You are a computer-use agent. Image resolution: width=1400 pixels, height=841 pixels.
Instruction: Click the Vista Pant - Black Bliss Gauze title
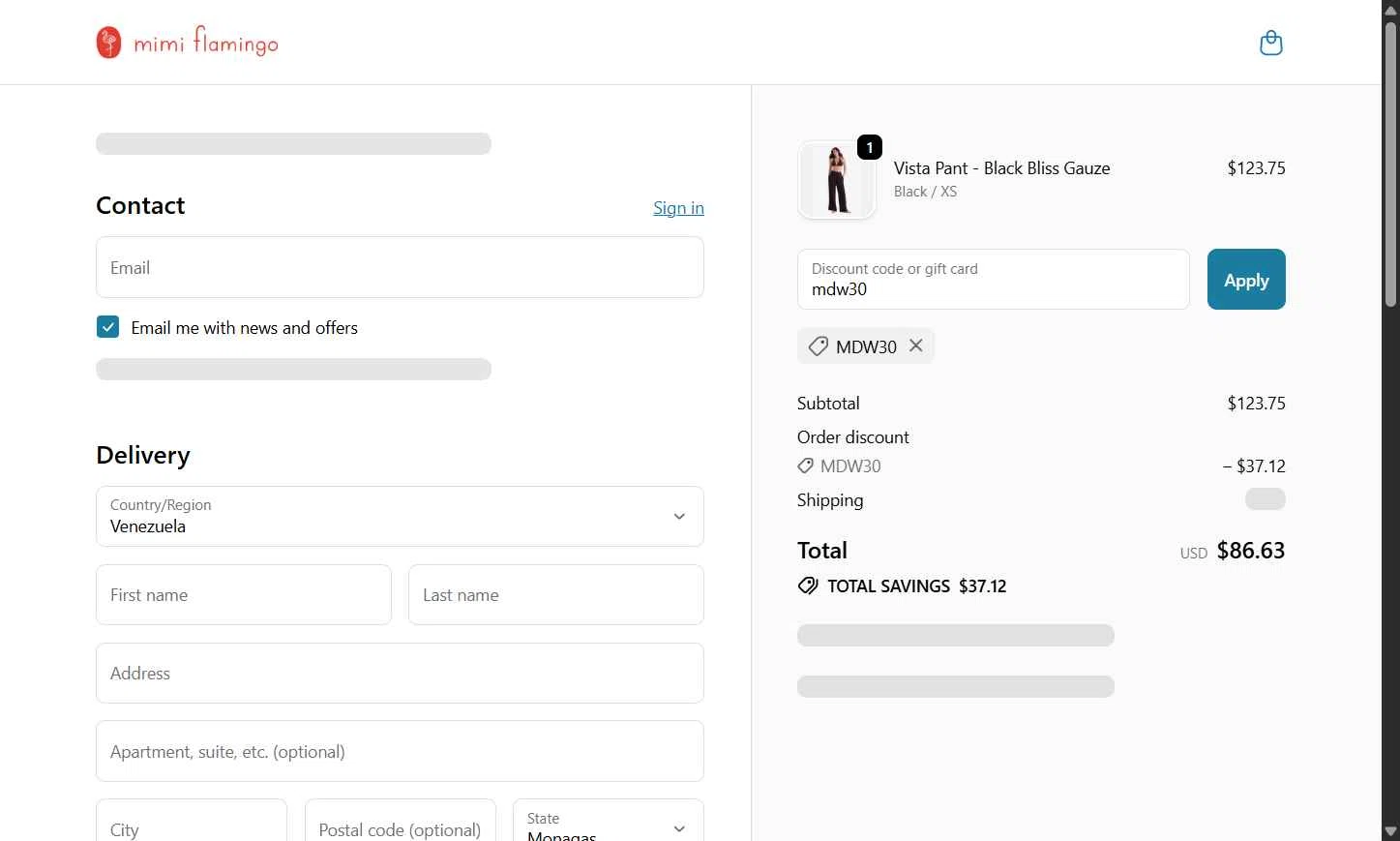(x=1001, y=168)
